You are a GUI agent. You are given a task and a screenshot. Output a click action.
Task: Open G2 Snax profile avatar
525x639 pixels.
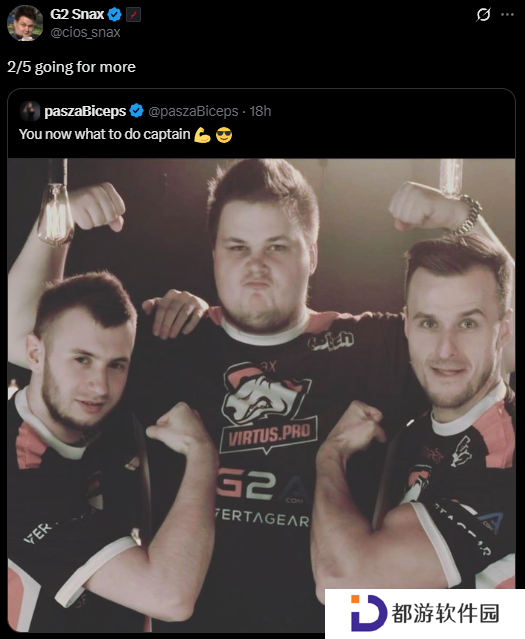(25, 23)
